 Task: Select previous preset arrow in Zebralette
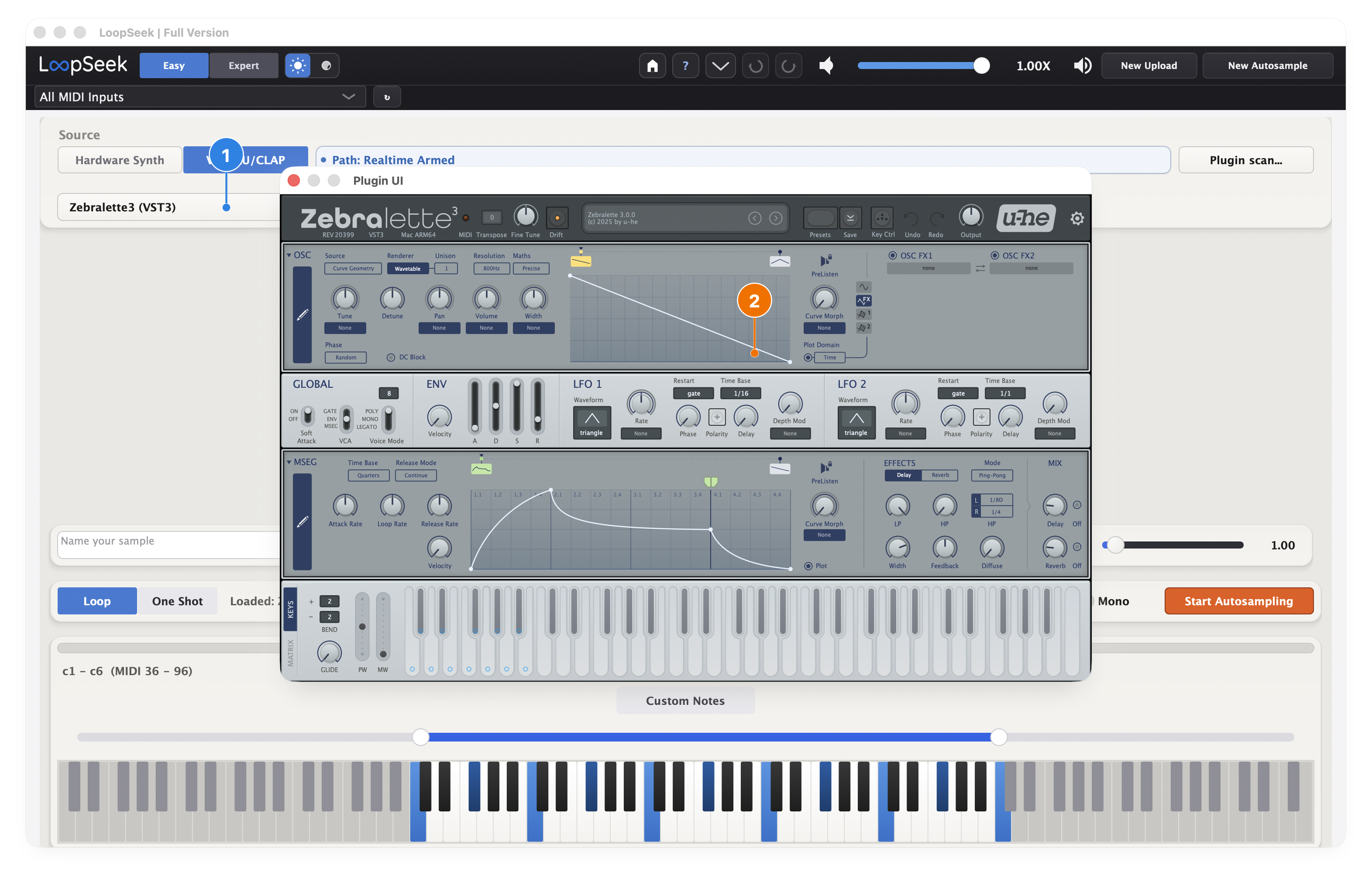point(754,218)
